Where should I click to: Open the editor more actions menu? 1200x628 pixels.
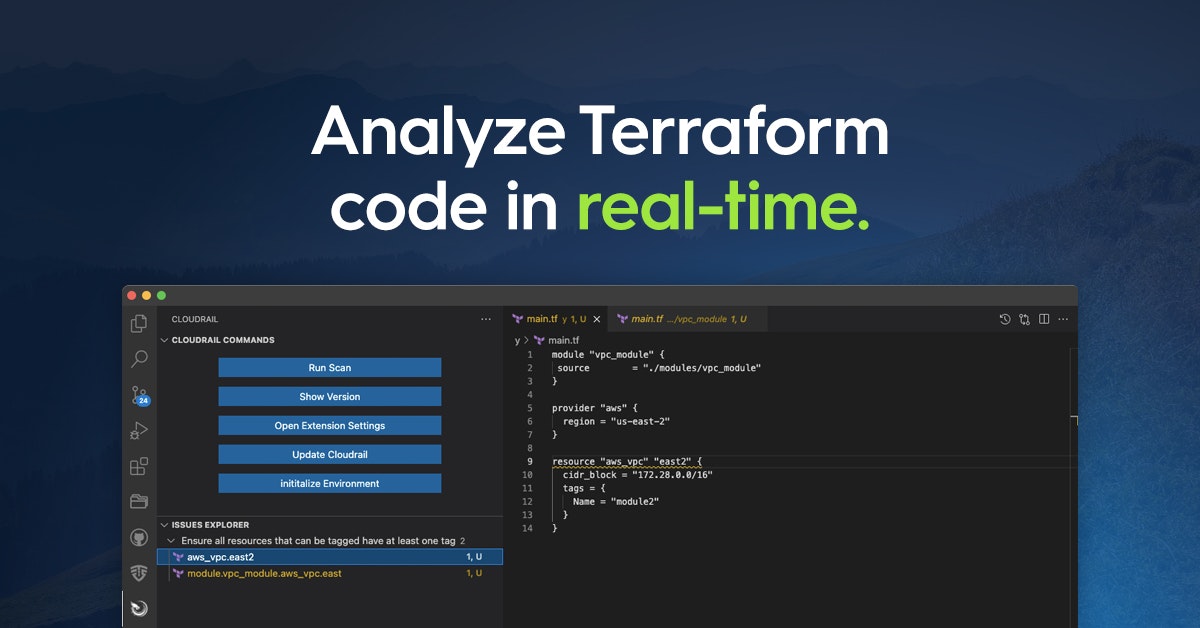[x=1063, y=318]
